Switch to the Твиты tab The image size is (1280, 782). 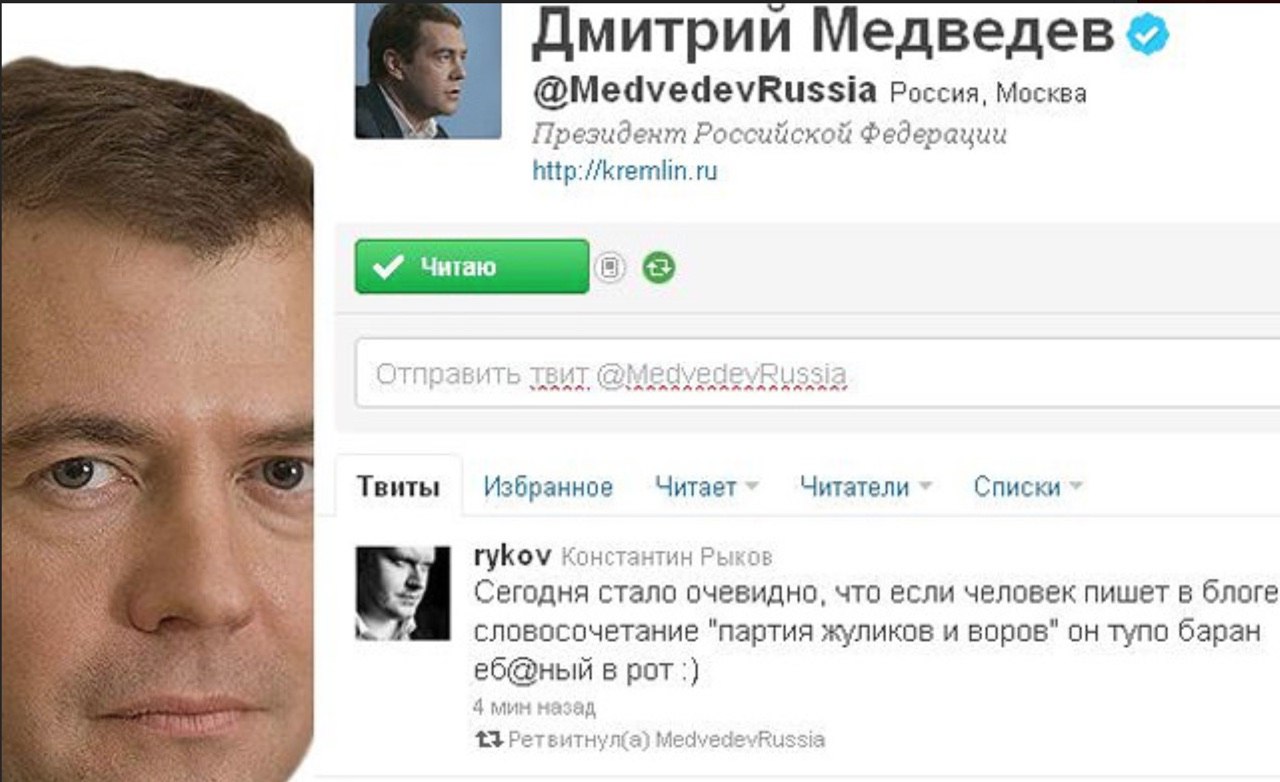click(399, 488)
